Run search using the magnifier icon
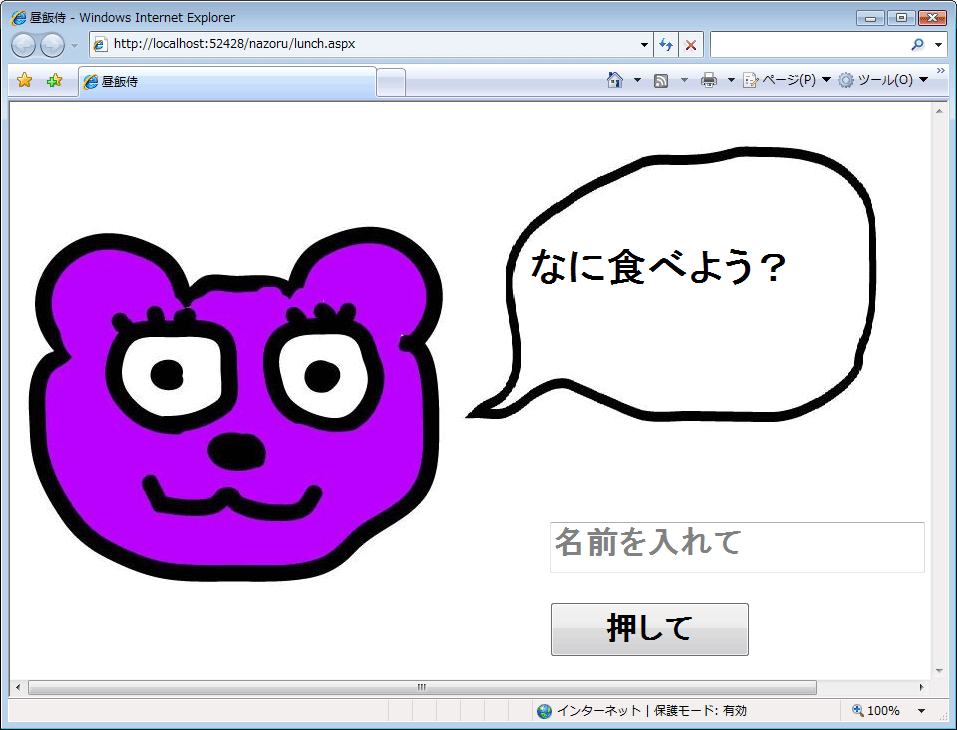This screenshot has width=957, height=730. click(x=917, y=45)
